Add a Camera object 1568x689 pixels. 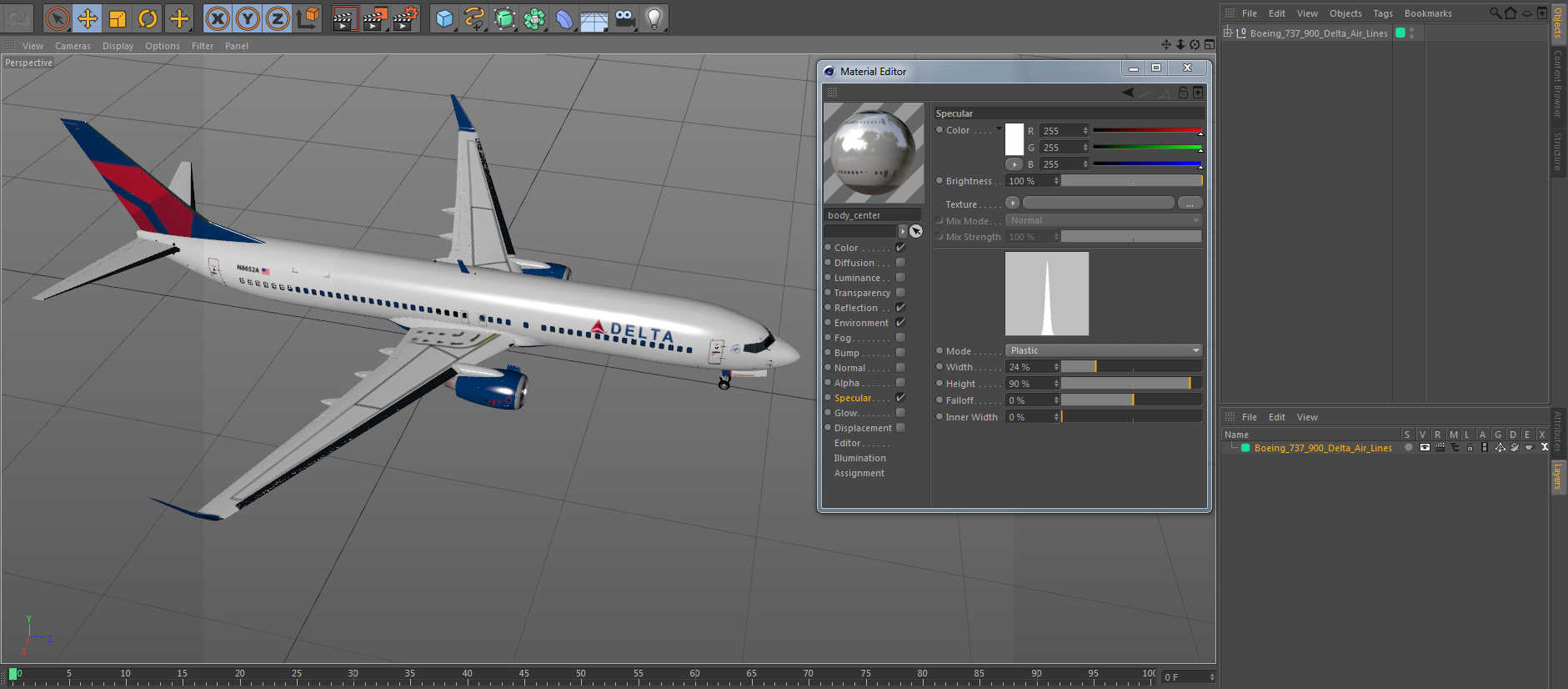point(624,18)
